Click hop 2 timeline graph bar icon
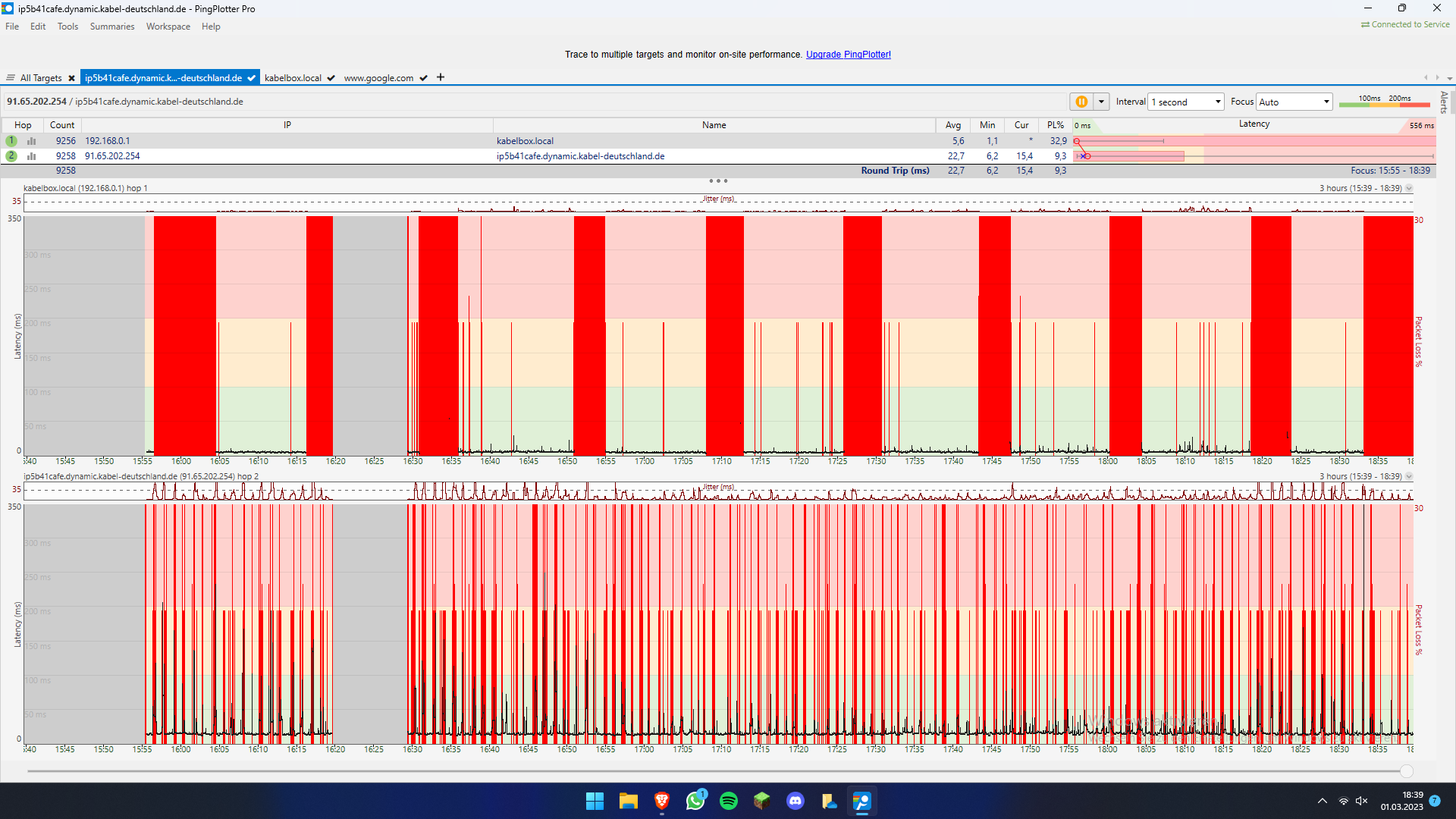Image resolution: width=1456 pixels, height=819 pixels. (x=31, y=156)
